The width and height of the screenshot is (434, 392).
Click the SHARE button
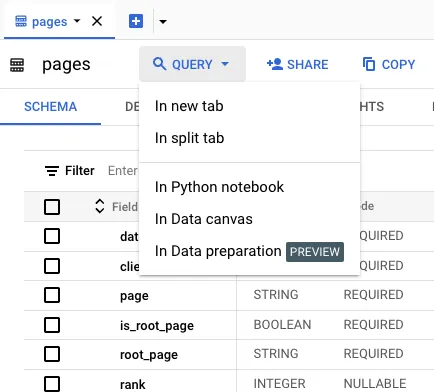[297, 64]
